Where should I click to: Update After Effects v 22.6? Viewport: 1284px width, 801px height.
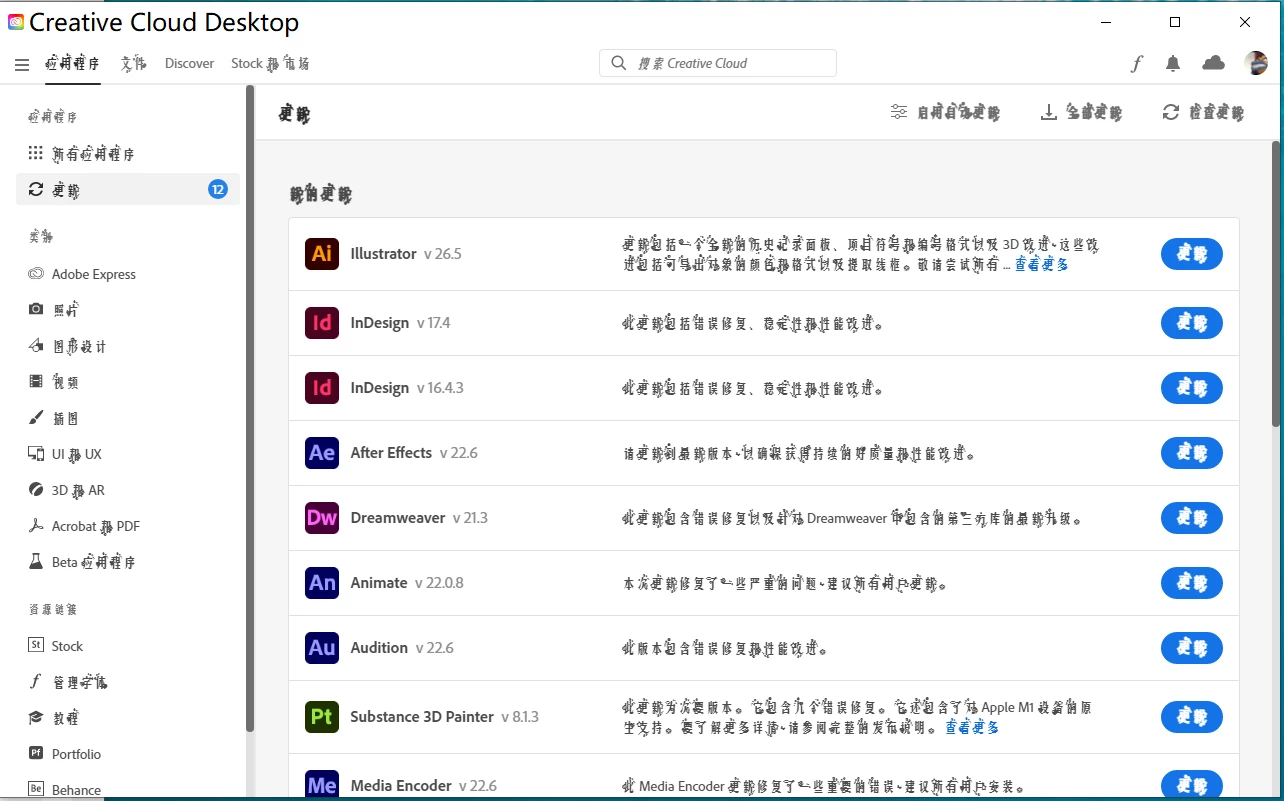click(1191, 453)
